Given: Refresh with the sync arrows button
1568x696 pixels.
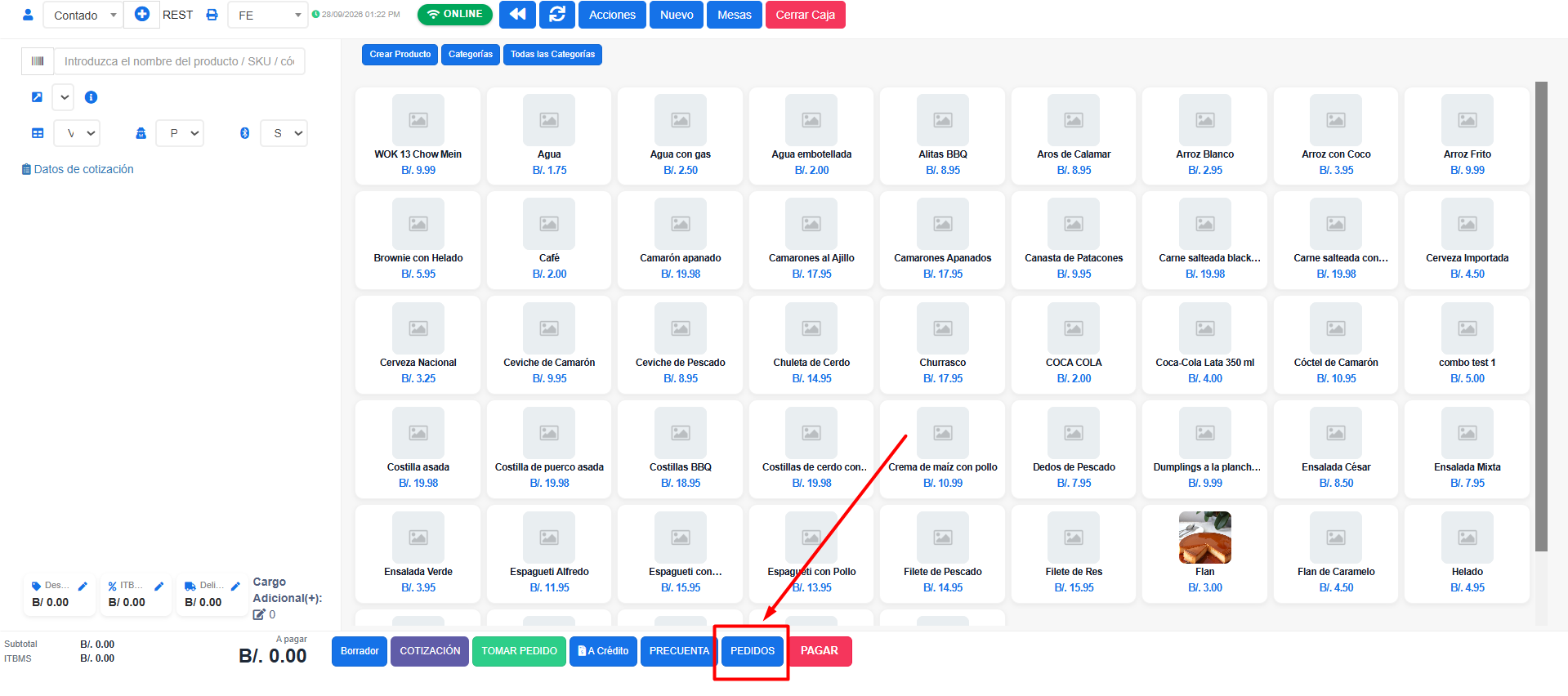Looking at the screenshot, I should (557, 14).
